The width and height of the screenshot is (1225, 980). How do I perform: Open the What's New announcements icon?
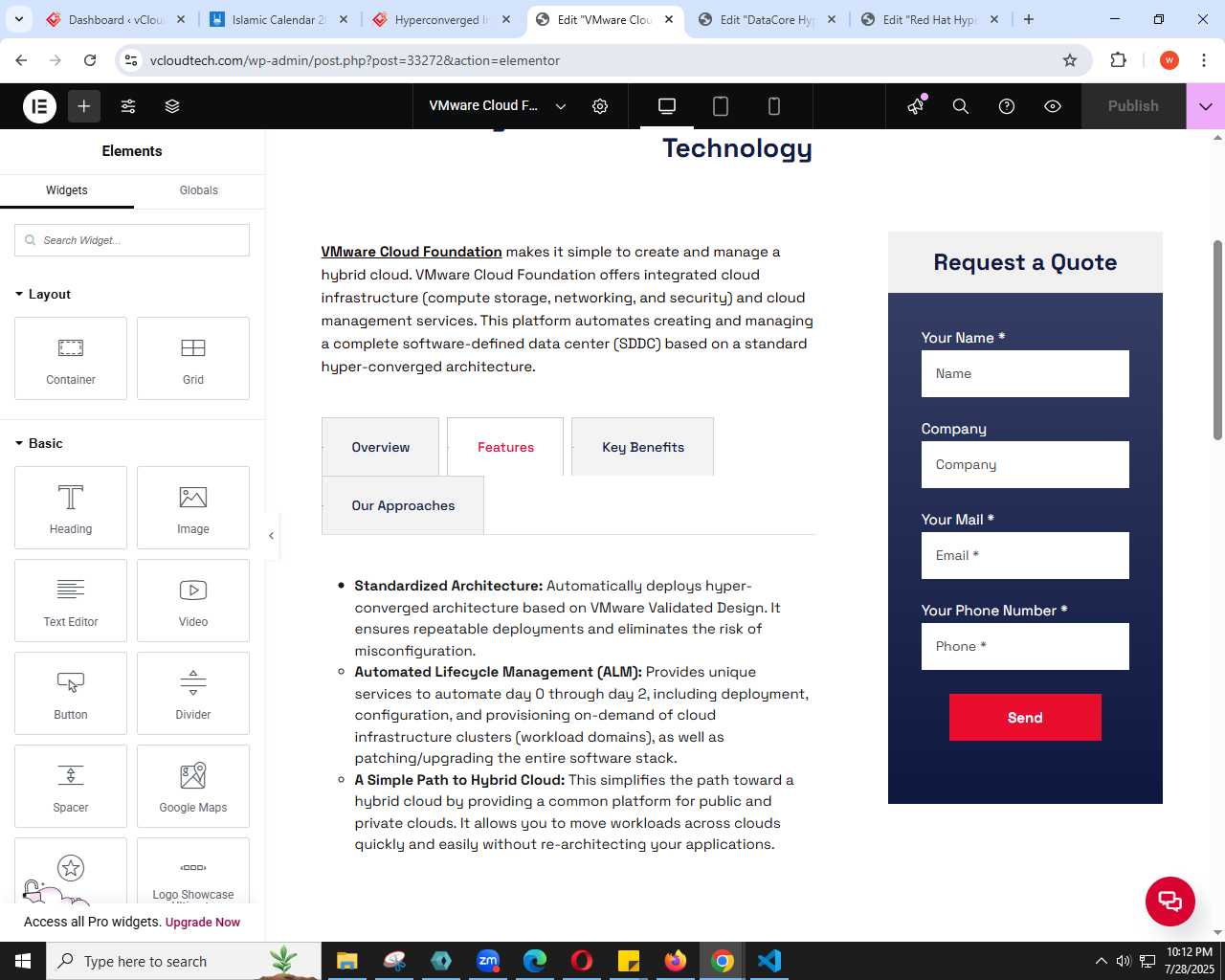tap(917, 106)
